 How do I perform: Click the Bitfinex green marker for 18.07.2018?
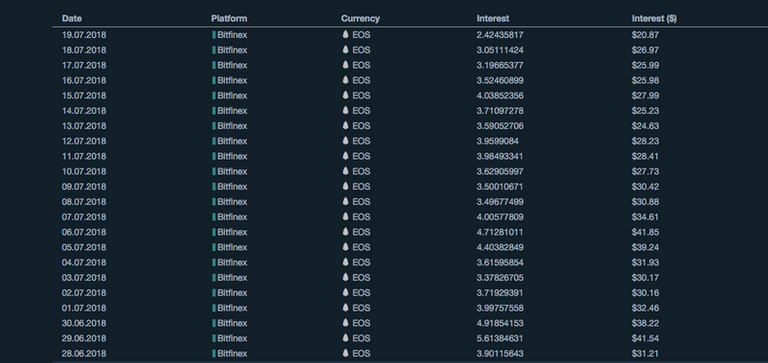click(x=214, y=50)
